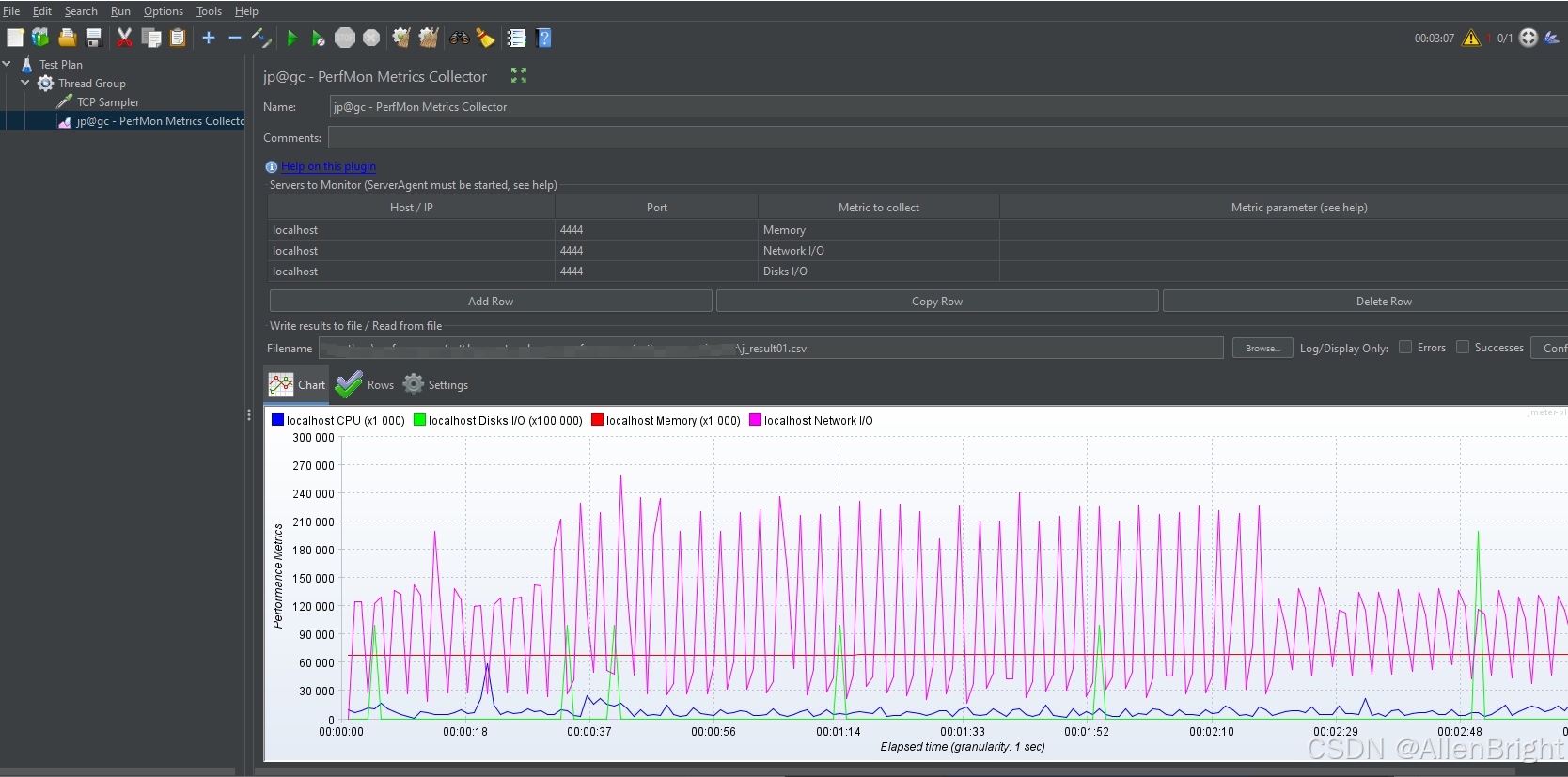Click the Cut scissors icon

coord(124,38)
